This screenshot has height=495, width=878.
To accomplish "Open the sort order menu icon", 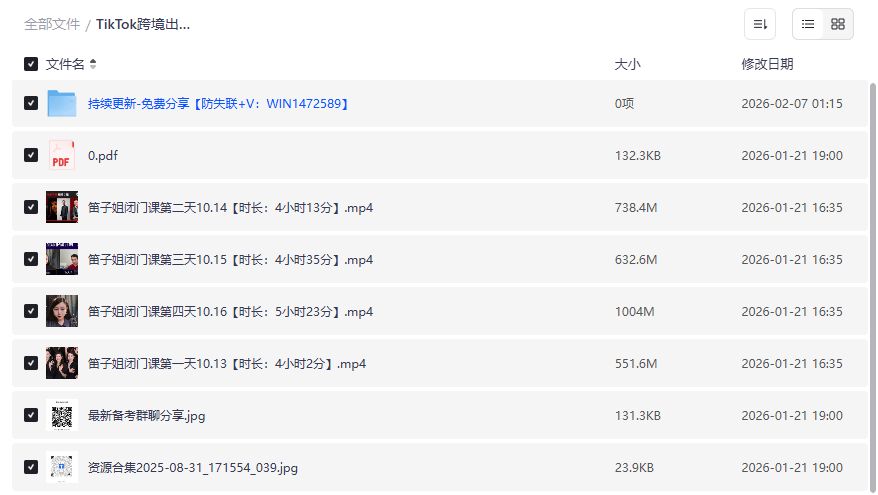I will pyautogui.click(x=760, y=24).
